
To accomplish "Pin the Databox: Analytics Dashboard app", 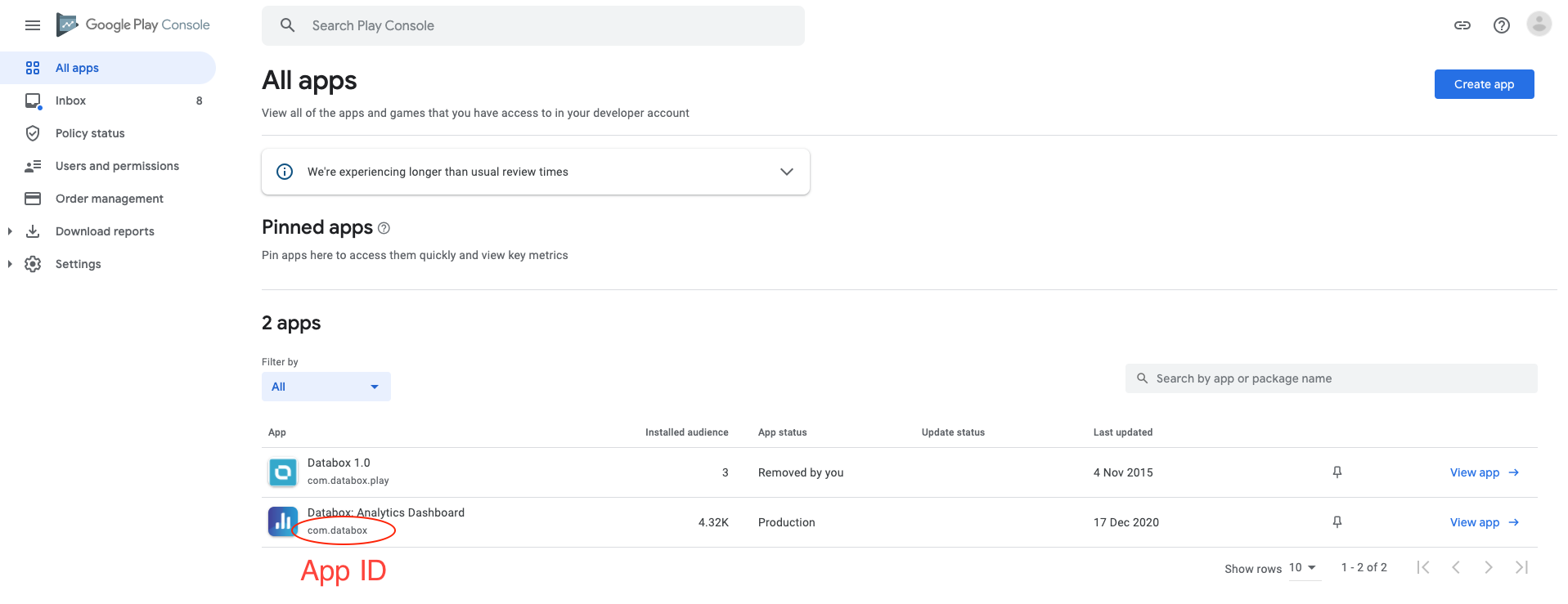I will coord(1337,522).
